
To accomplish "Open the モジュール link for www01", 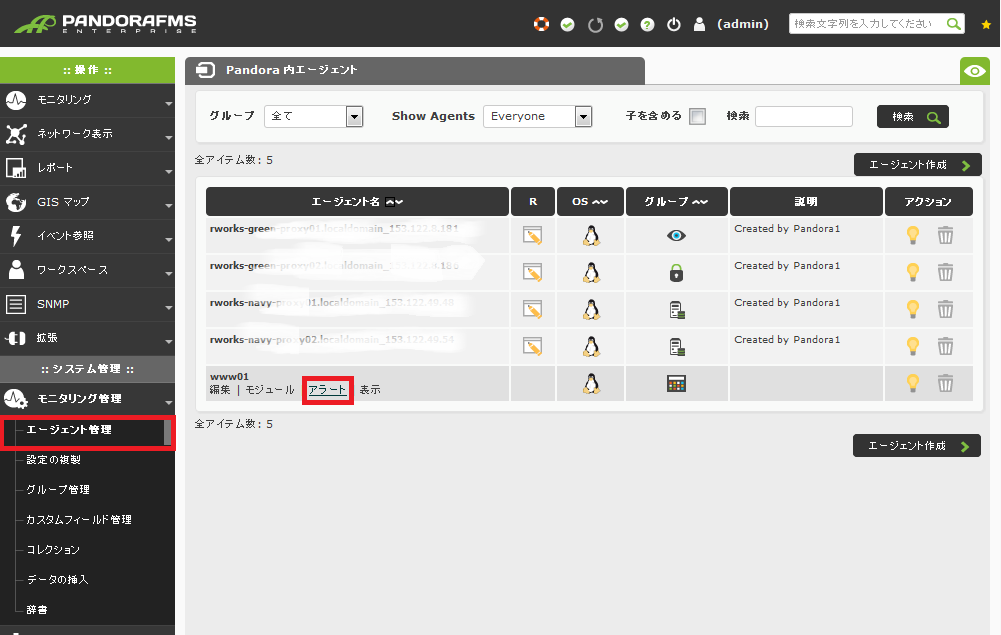I will pos(270,389).
